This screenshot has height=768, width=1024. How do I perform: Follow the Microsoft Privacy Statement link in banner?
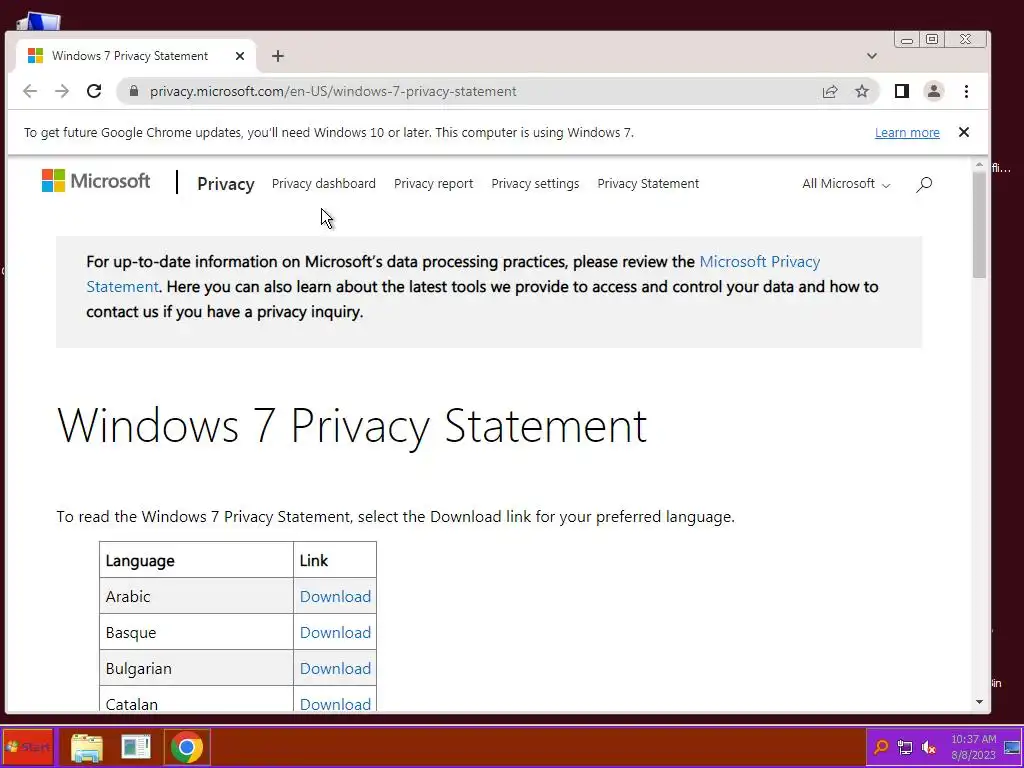click(760, 262)
